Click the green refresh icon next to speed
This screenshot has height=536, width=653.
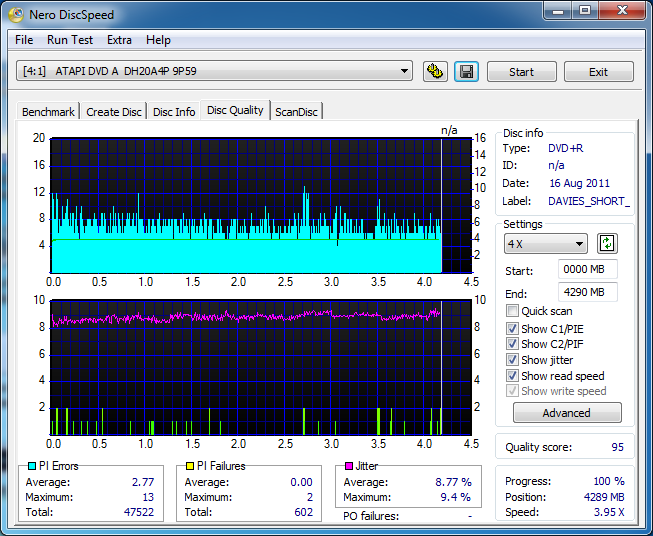pos(607,244)
